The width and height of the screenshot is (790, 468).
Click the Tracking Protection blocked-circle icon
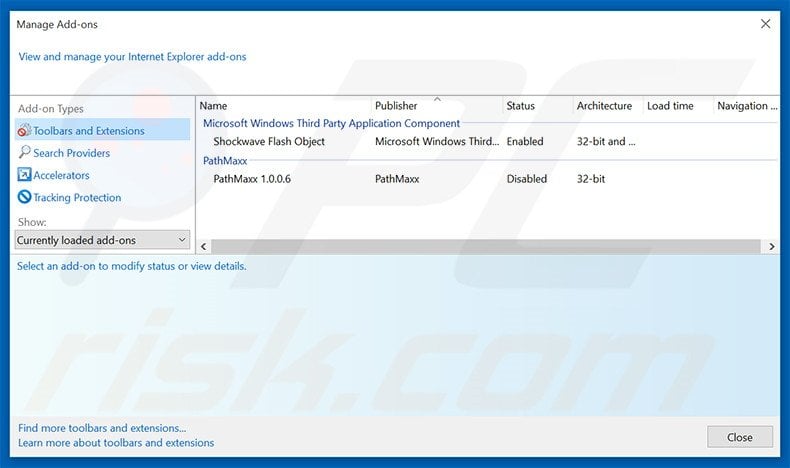click(x=24, y=197)
